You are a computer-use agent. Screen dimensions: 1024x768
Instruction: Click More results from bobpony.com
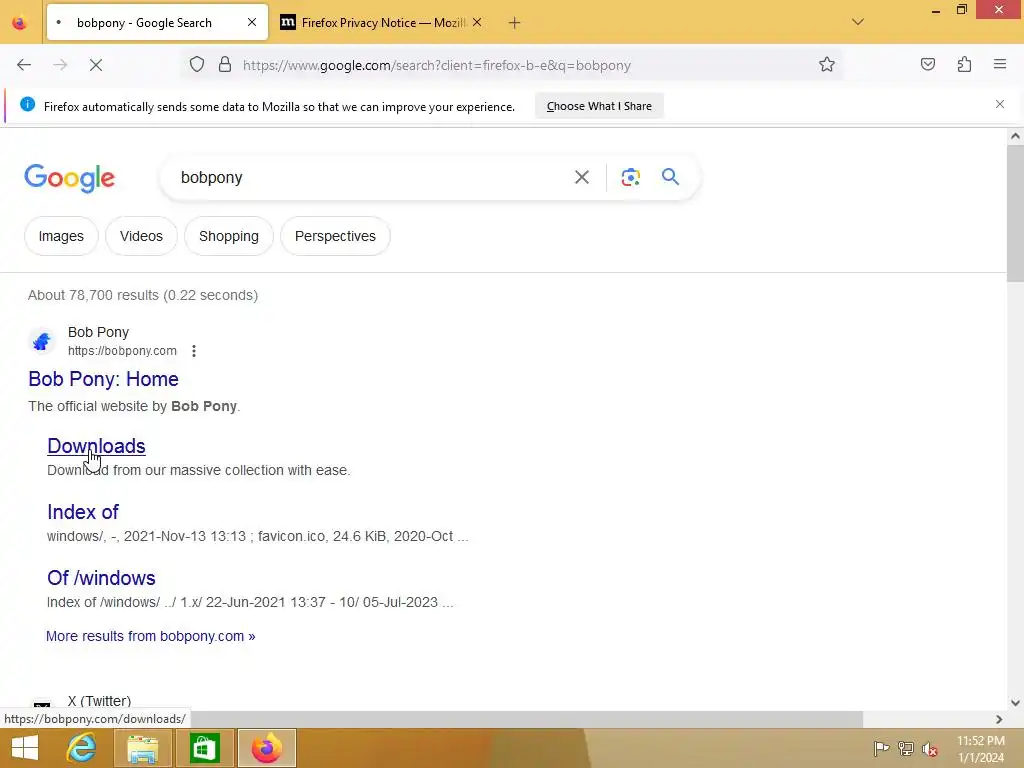(150, 636)
